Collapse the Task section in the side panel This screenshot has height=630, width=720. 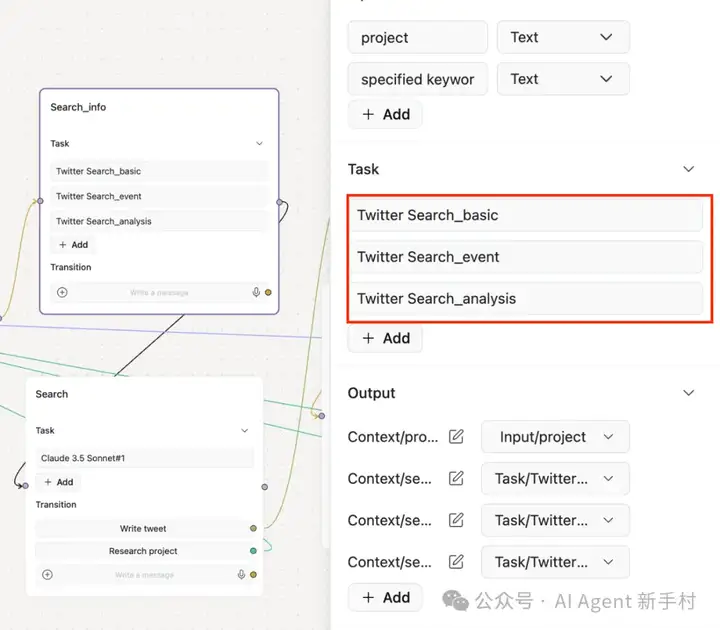click(x=688, y=169)
